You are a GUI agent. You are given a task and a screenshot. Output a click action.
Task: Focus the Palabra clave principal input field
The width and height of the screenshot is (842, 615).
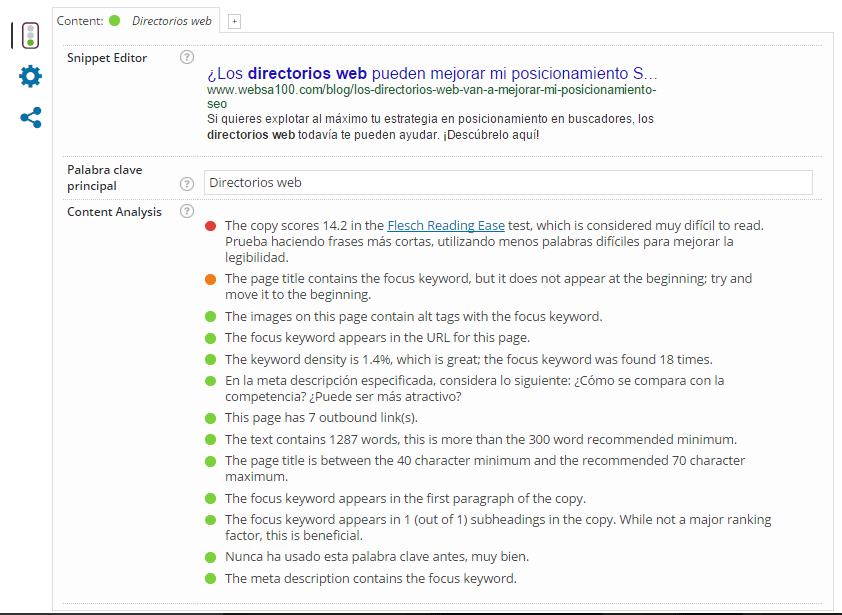click(508, 183)
